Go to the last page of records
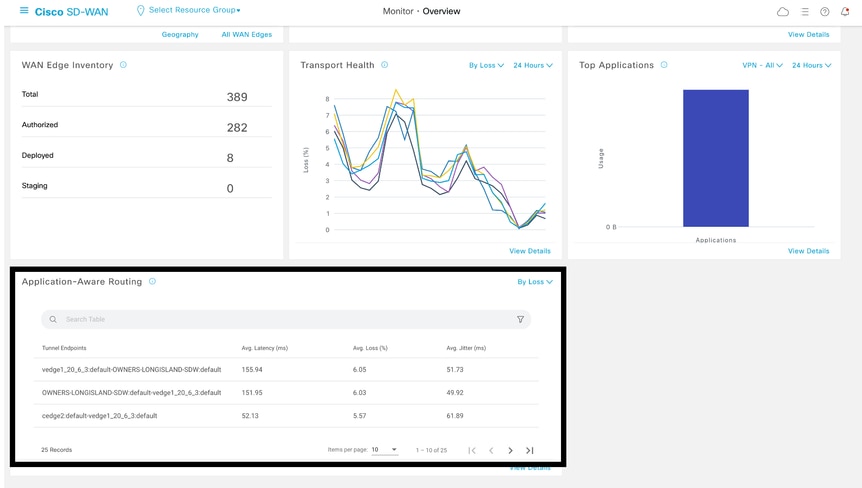Screen dimensions: 862x488 click(x=529, y=451)
